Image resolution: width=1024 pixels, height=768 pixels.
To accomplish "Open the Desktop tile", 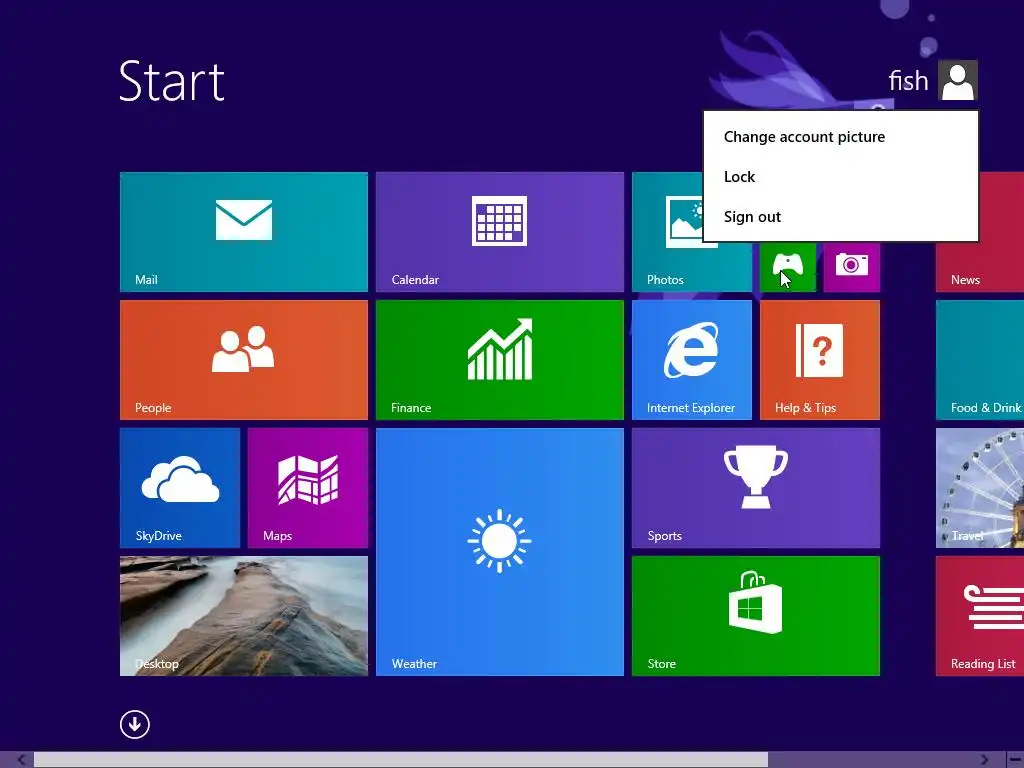I will click(244, 616).
